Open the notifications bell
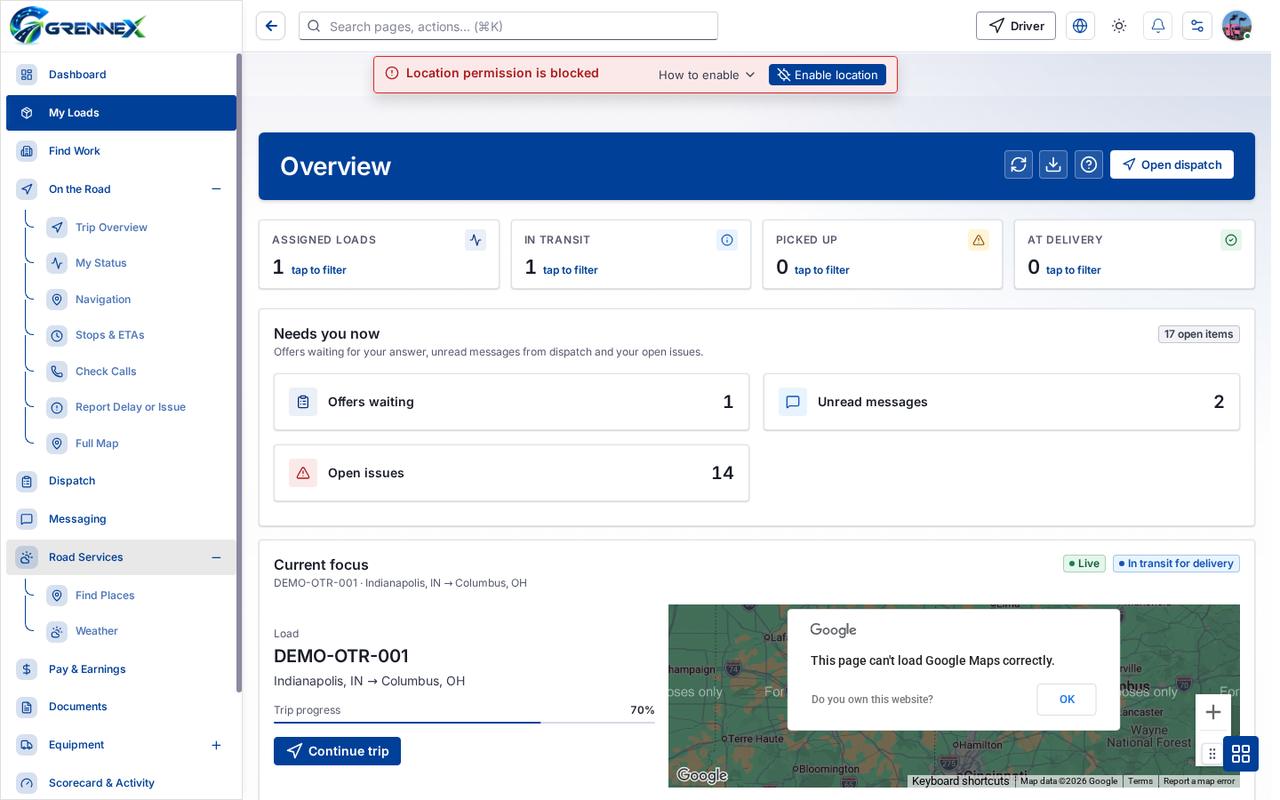 pos(1158,26)
